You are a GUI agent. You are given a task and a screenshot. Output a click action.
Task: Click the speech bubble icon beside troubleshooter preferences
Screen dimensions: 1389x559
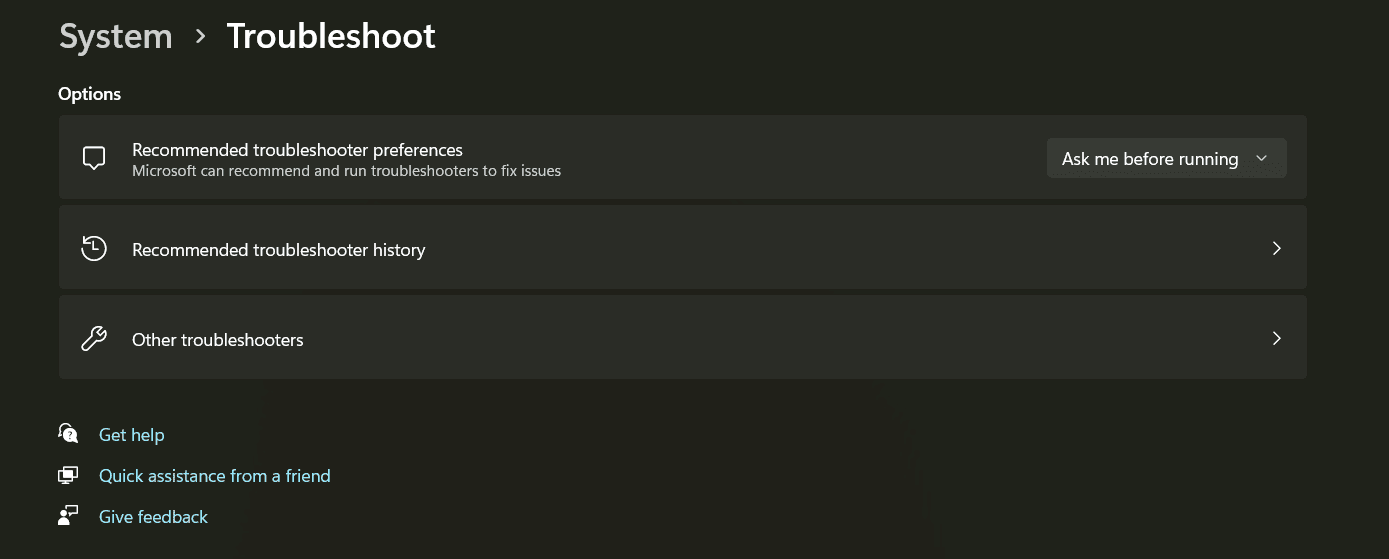(x=94, y=159)
